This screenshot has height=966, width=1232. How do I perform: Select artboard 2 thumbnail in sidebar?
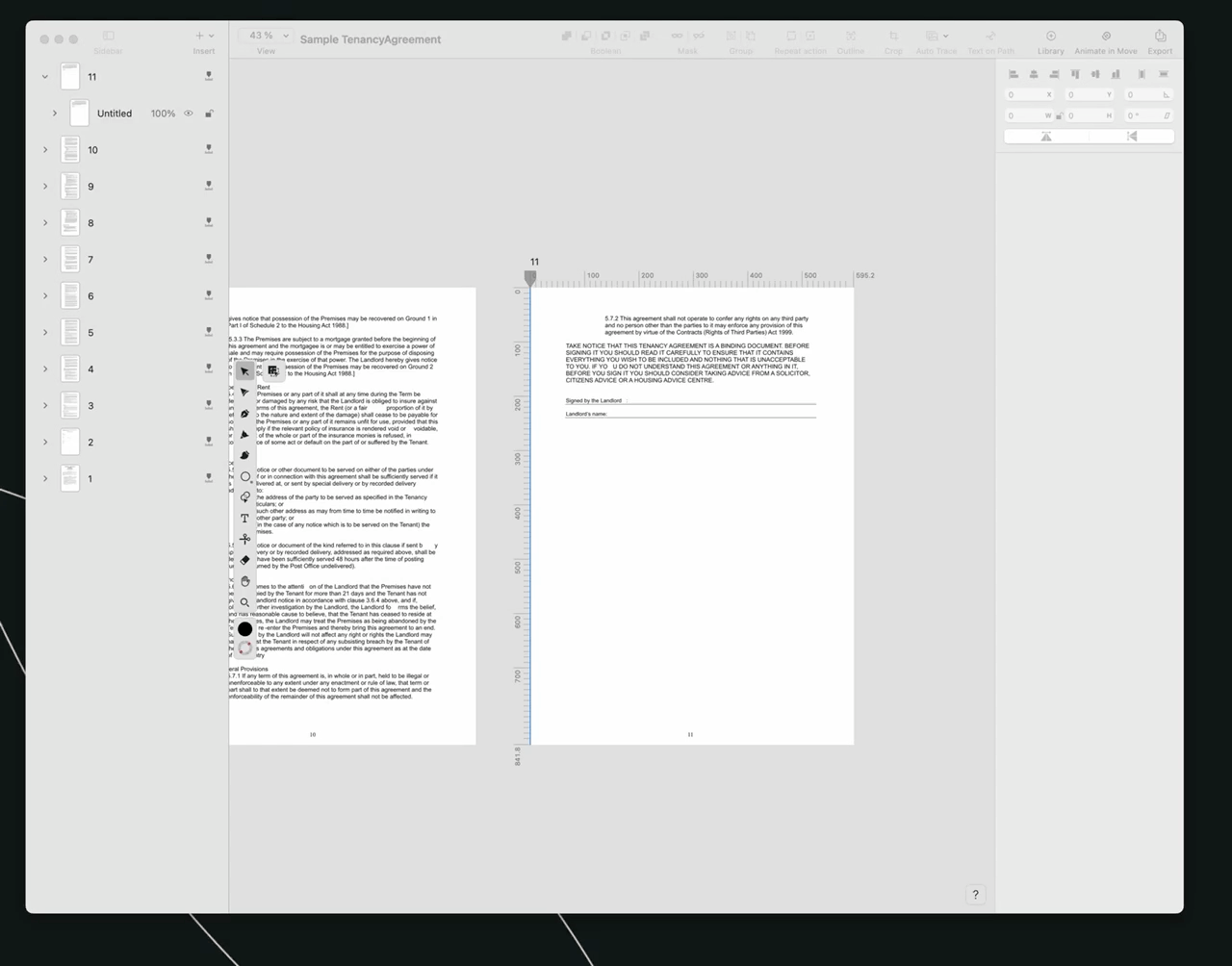coord(70,443)
